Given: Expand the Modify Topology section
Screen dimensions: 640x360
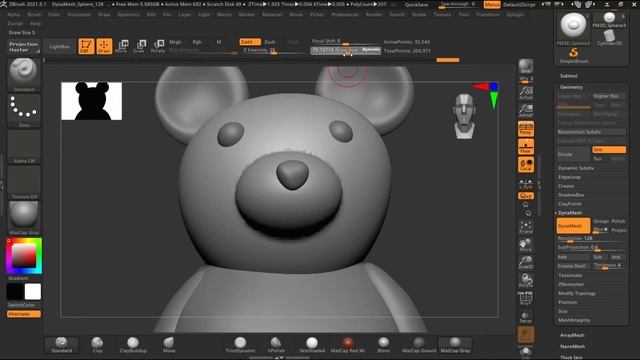Looking at the screenshot, I should tap(577, 293).
